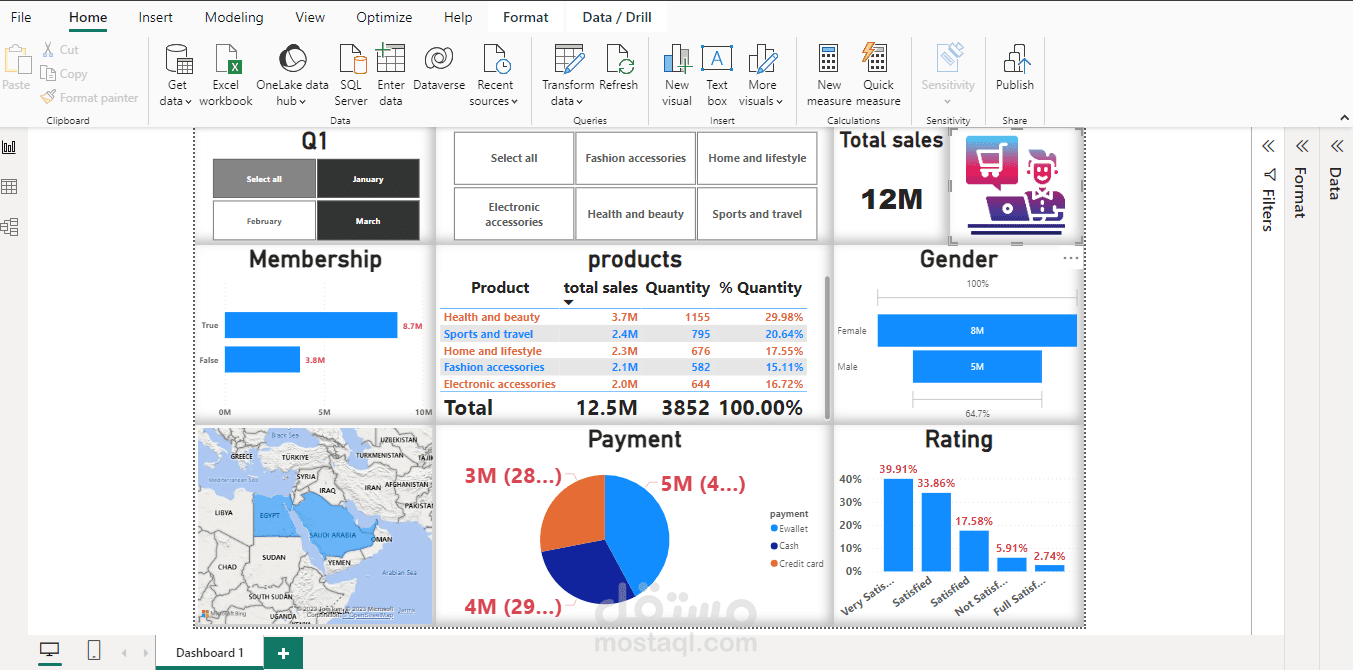Toggle Health and beauty slicer tile
Image resolution: width=1353 pixels, height=670 pixels.
tap(636, 214)
